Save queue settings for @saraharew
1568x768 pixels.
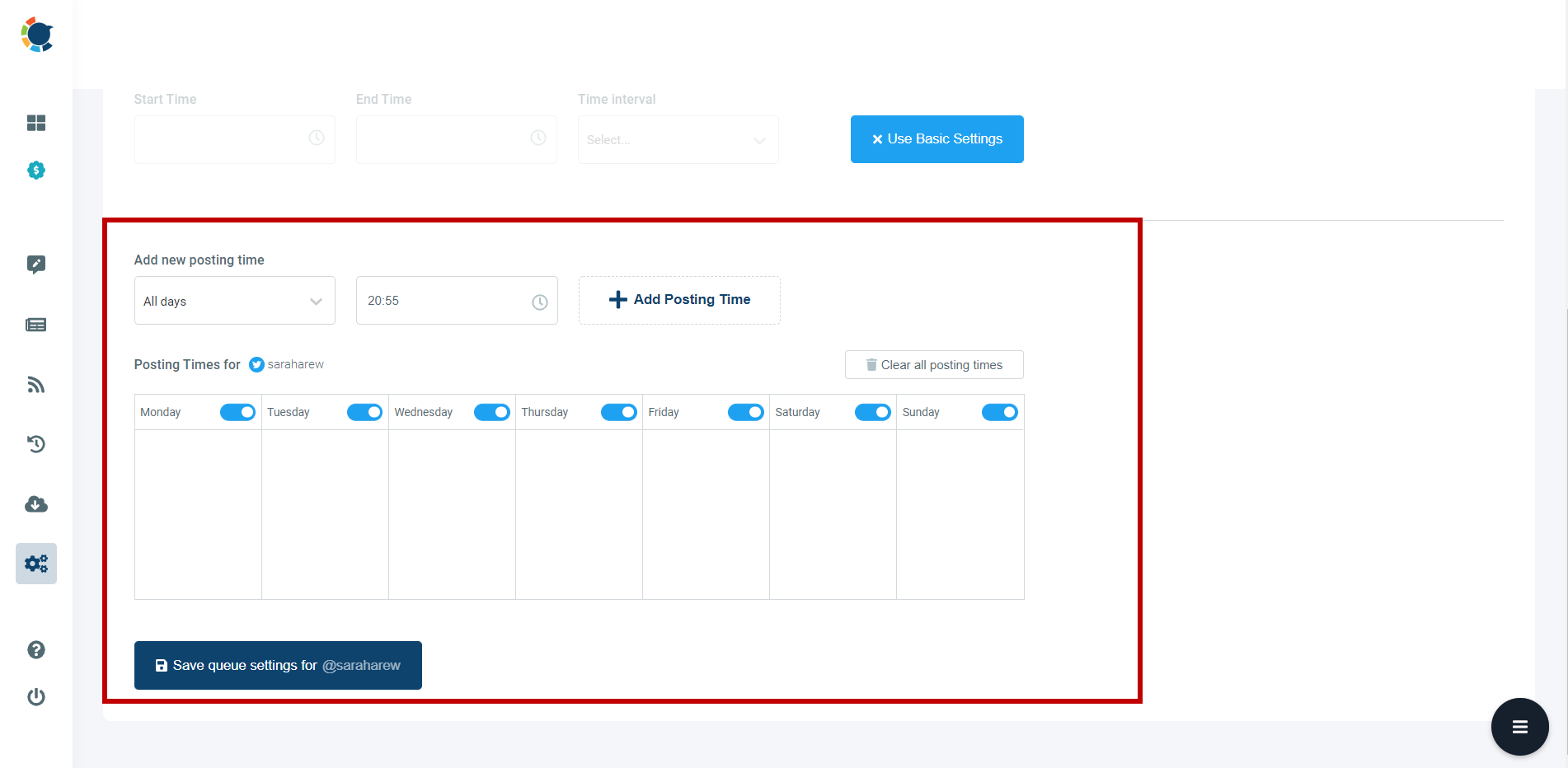pos(278,665)
